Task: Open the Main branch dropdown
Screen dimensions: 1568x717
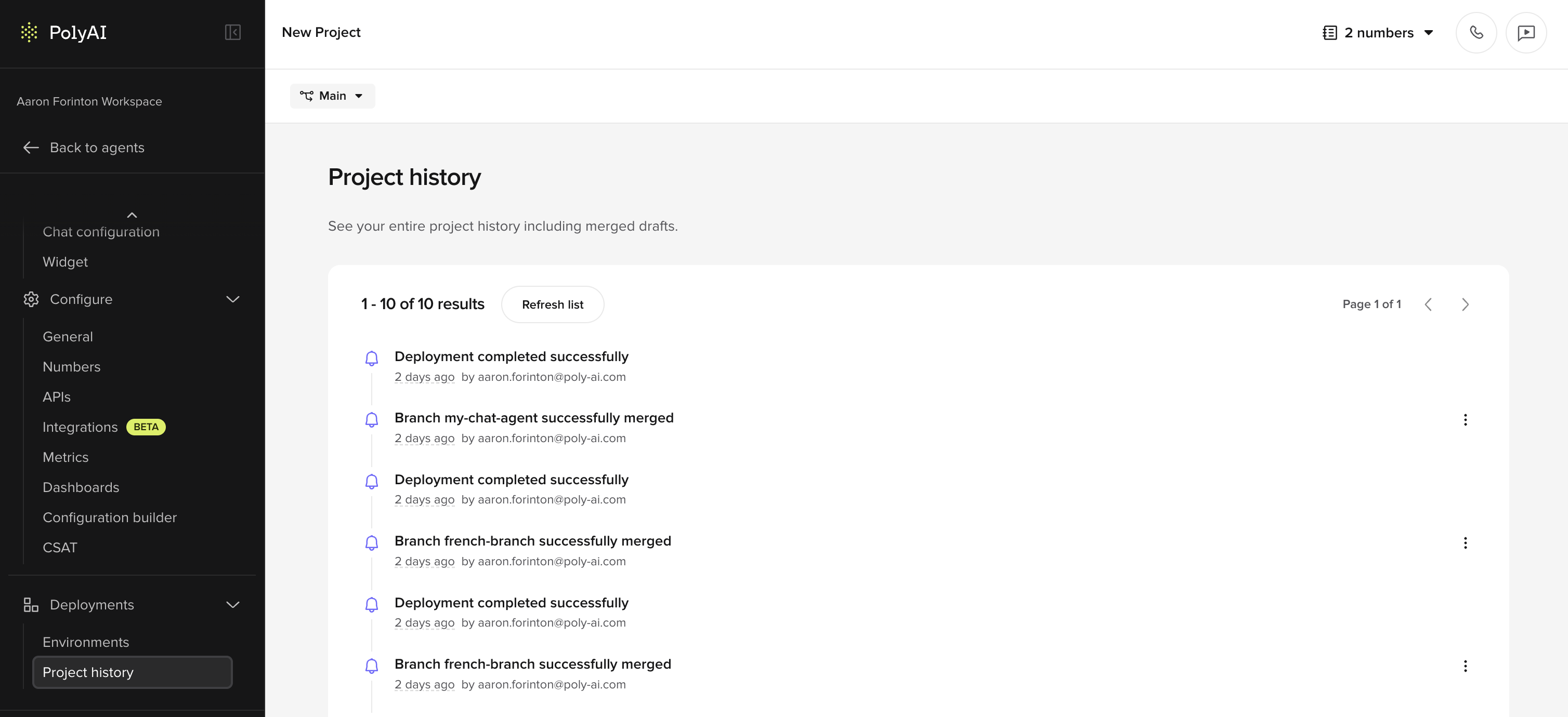Action: click(332, 96)
